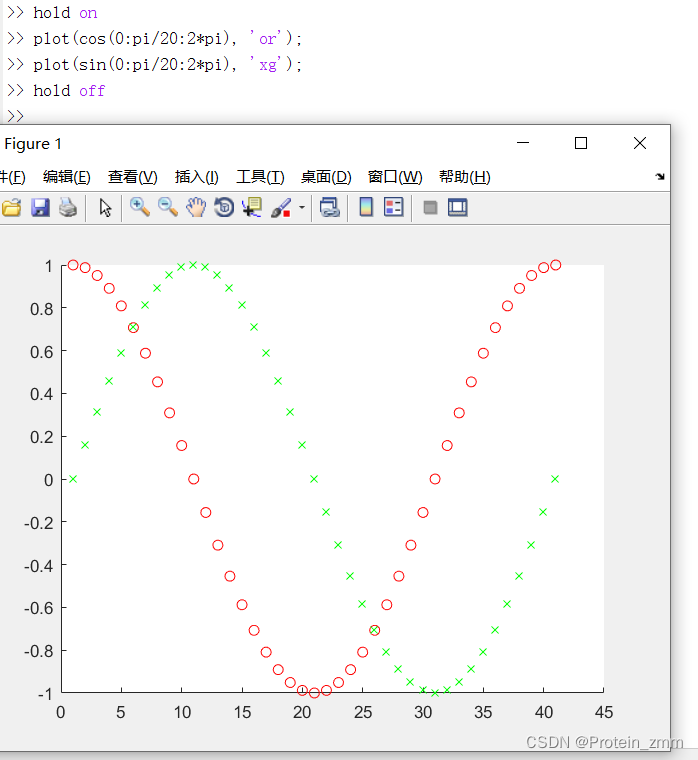Dock figure using menu bar arrow
Viewport: 698px width, 760px height.
tap(660, 176)
